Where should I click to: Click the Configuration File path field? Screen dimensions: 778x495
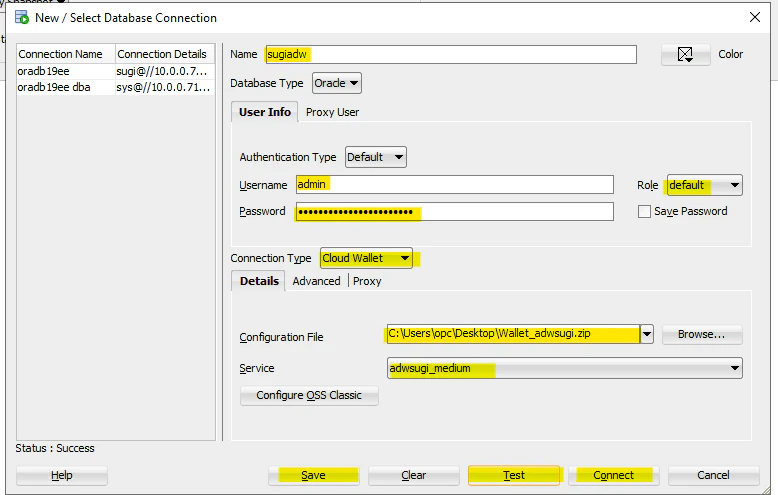point(513,334)
